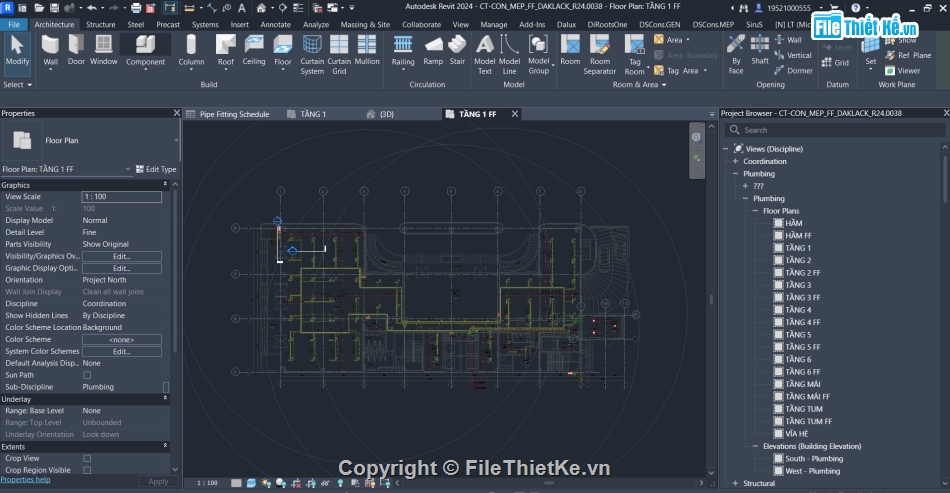Collapse the Elevations (Building Elevation) node
The height and width of the screenshot is (493, 950).
(x=756, y=446)
